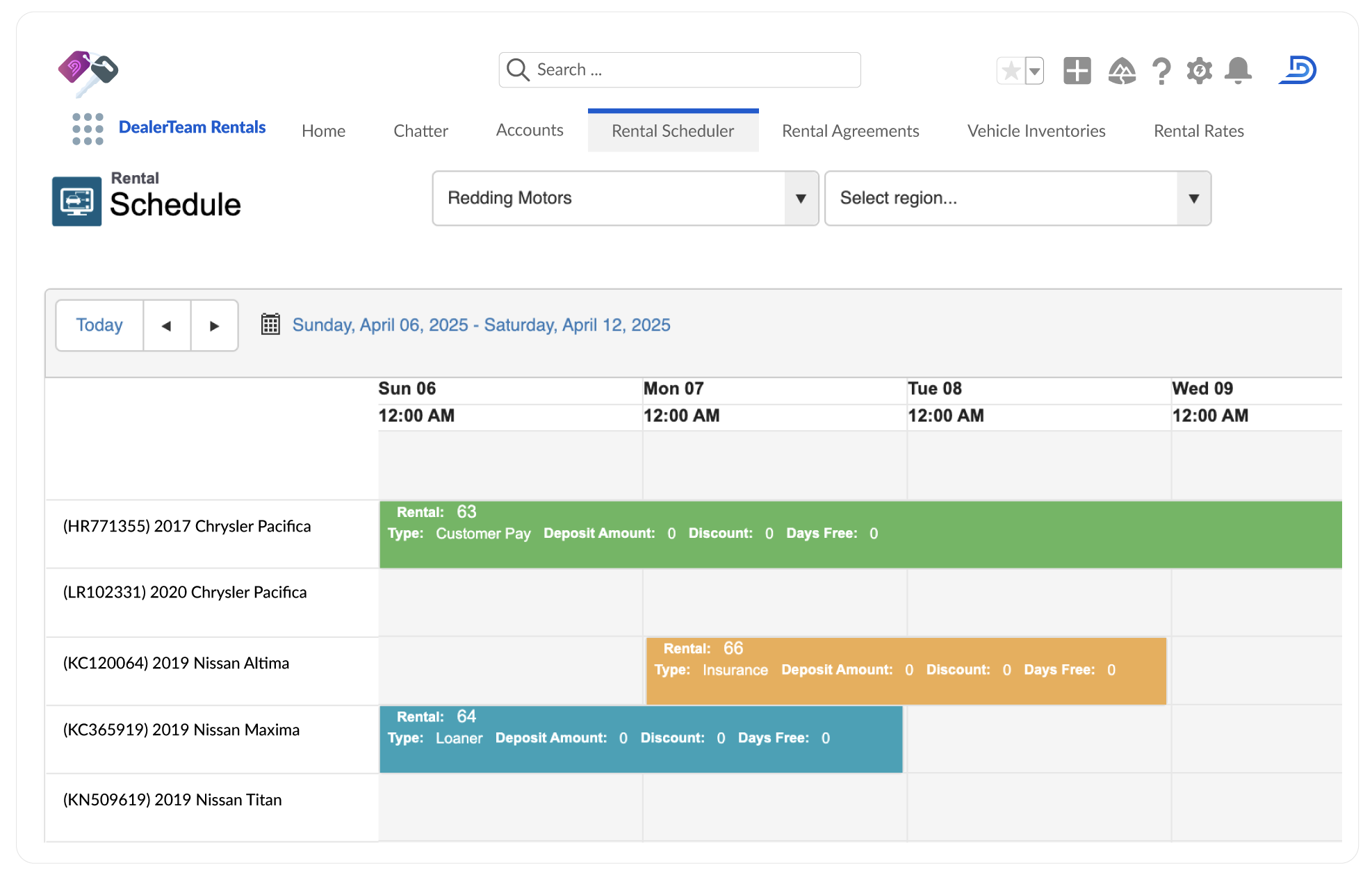Viewport: 1372px width, 870px height.
Task: Click the Sun 06 column header
Action: click(407, 388)
